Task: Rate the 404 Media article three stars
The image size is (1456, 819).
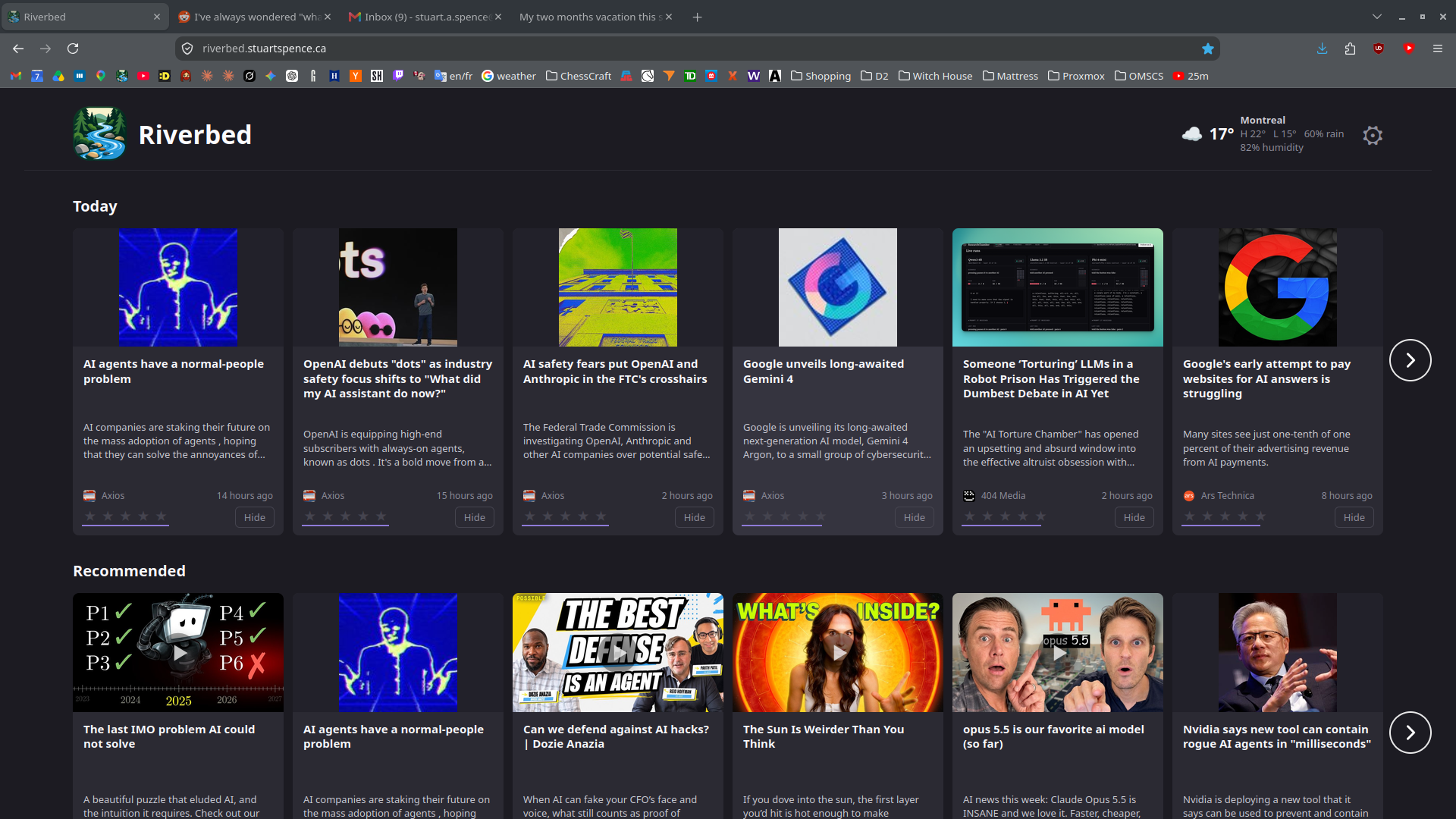Action: coord(1005,516)
